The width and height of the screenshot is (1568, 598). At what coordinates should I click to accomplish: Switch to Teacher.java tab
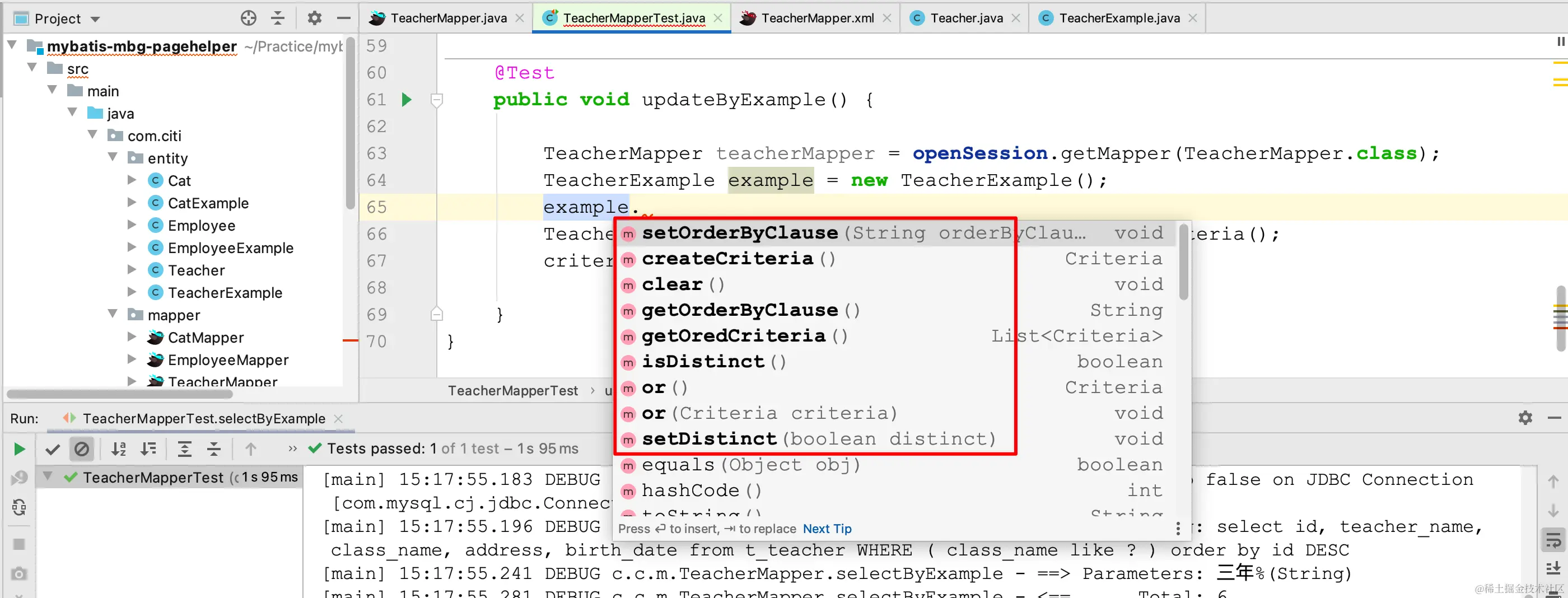966,18
